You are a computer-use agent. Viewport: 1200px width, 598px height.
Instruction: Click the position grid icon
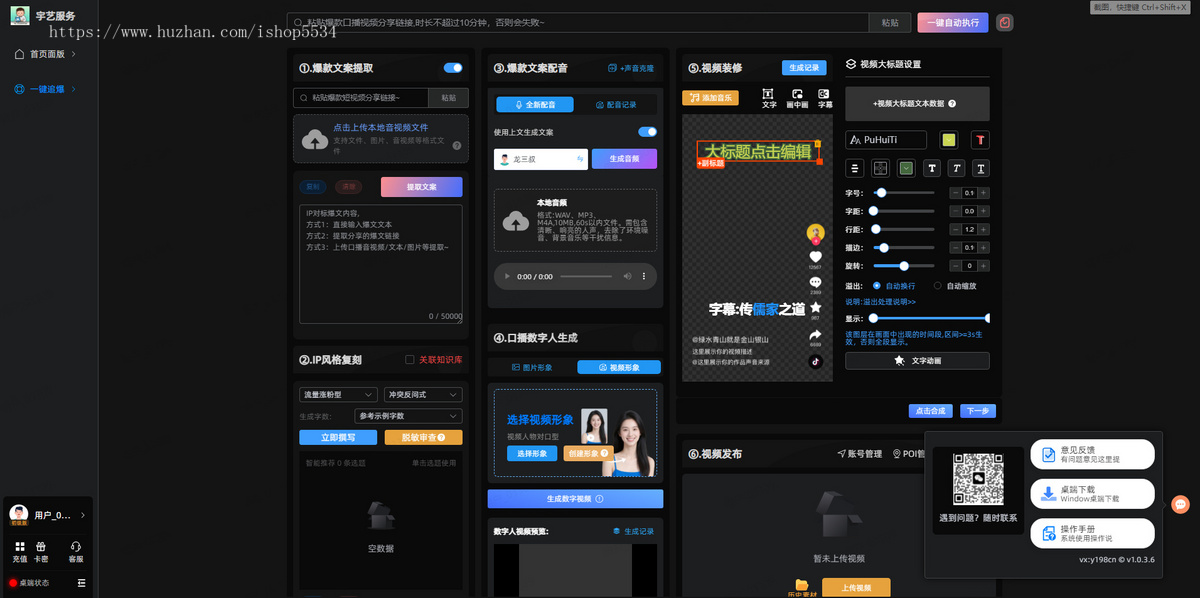880,168
